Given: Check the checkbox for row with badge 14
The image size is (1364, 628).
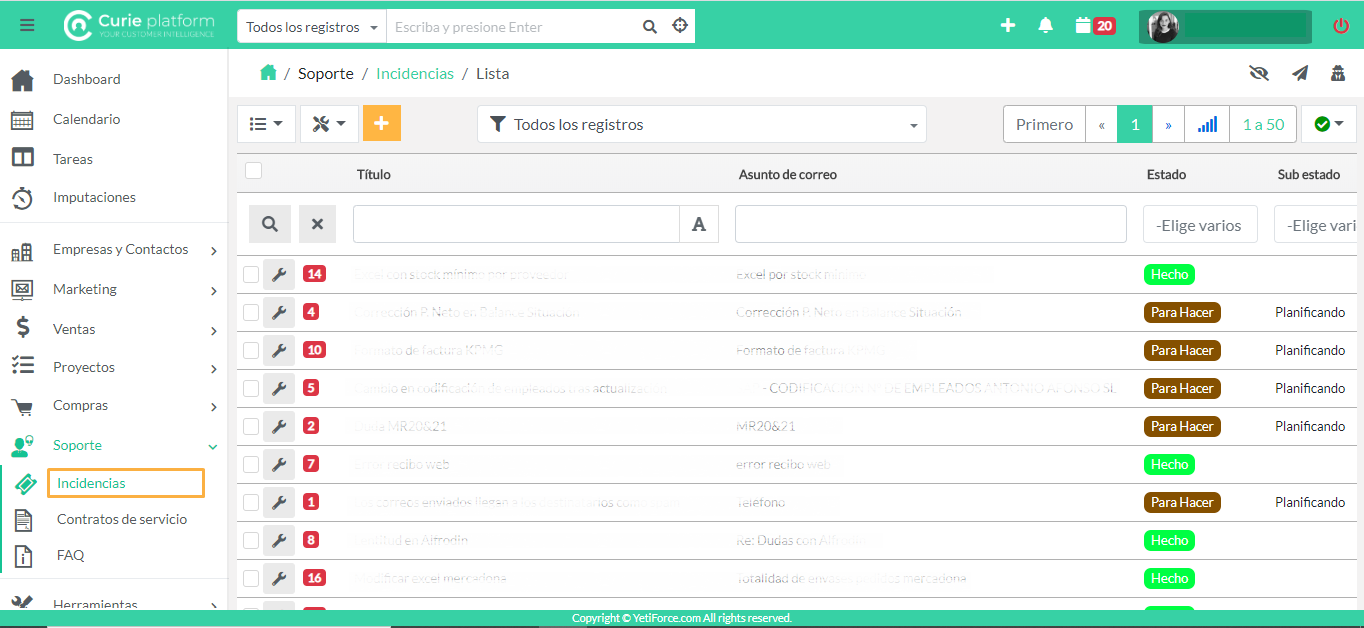Looking at the screenshot, I should click(x=251, y=275).
